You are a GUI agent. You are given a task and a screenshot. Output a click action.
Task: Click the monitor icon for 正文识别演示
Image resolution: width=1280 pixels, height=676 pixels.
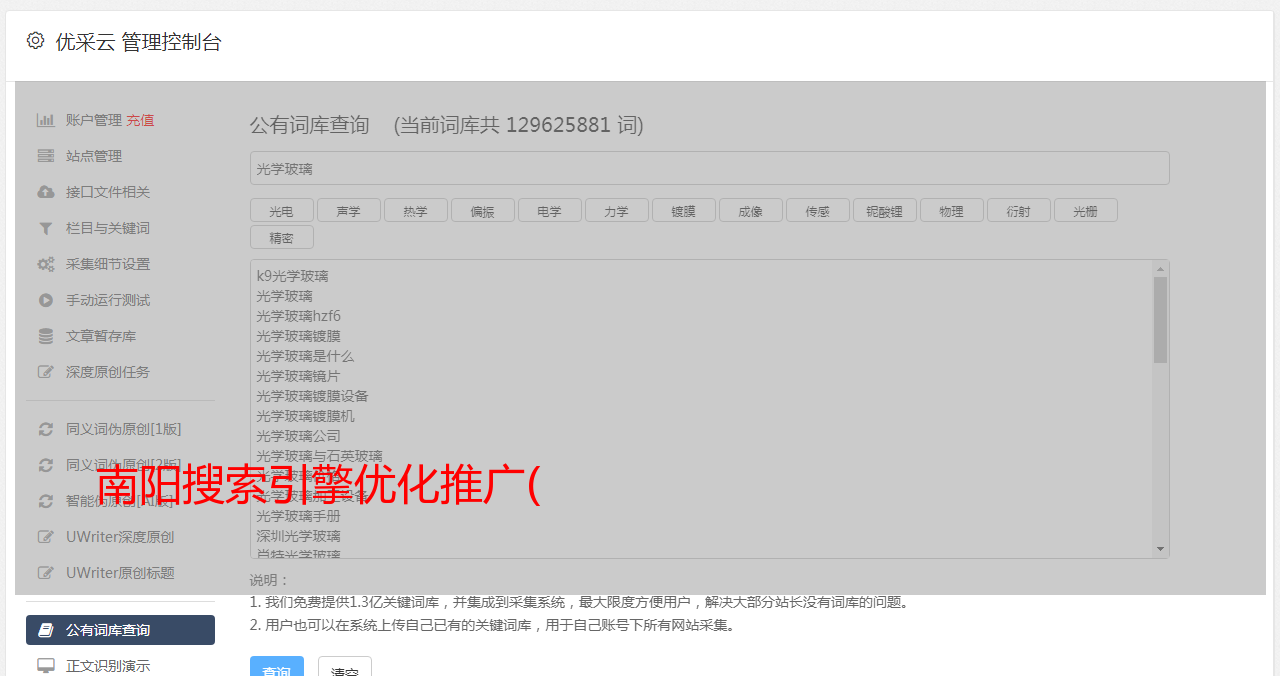[46, 665]
